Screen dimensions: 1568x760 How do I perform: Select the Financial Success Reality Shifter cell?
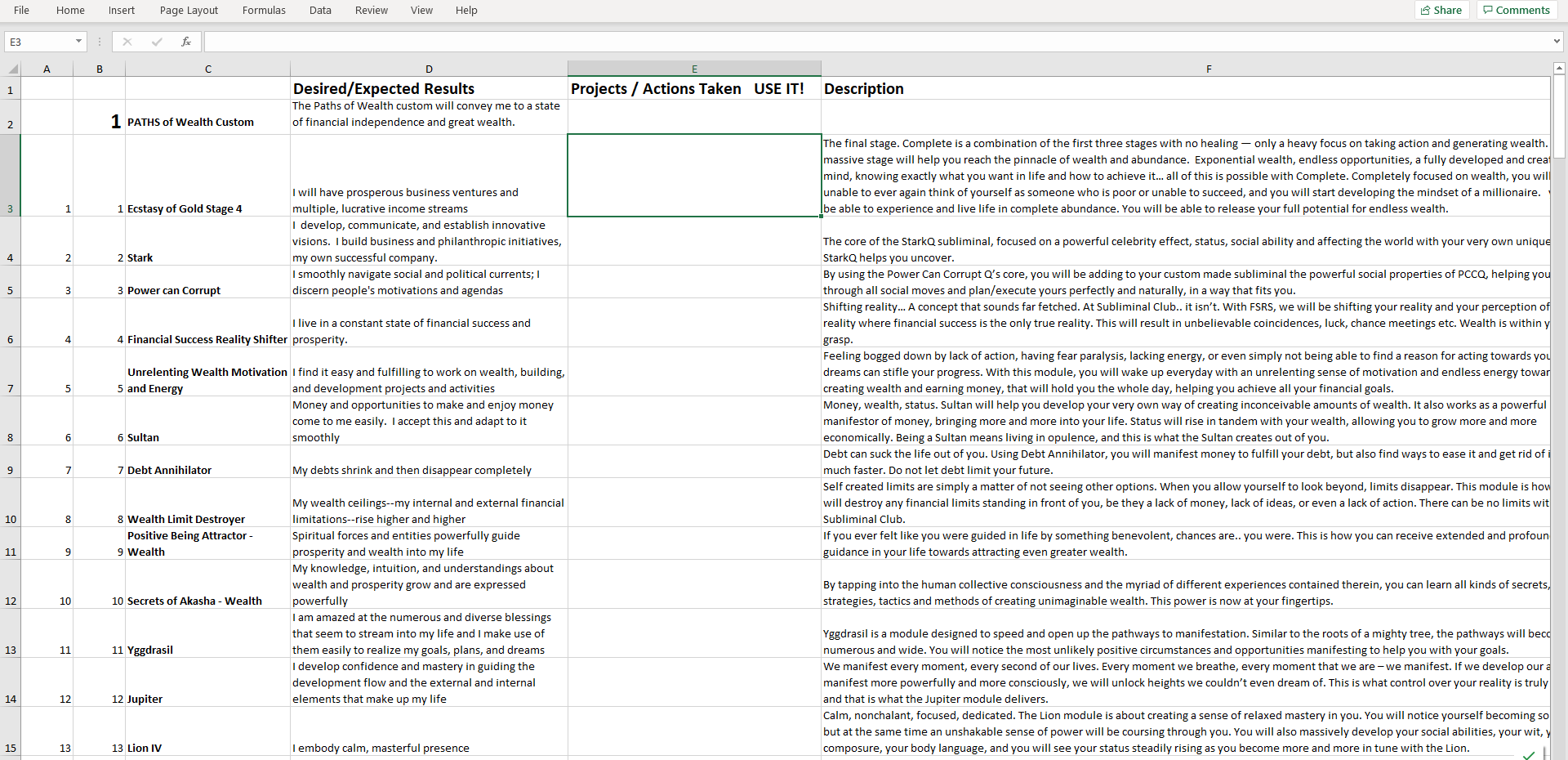(207, 323)
